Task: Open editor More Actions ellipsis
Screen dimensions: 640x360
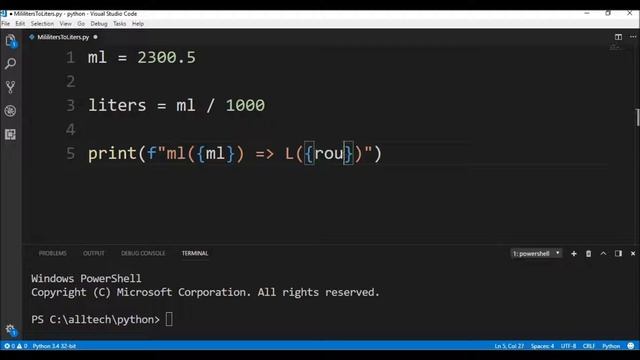Action: coord(633,37)
